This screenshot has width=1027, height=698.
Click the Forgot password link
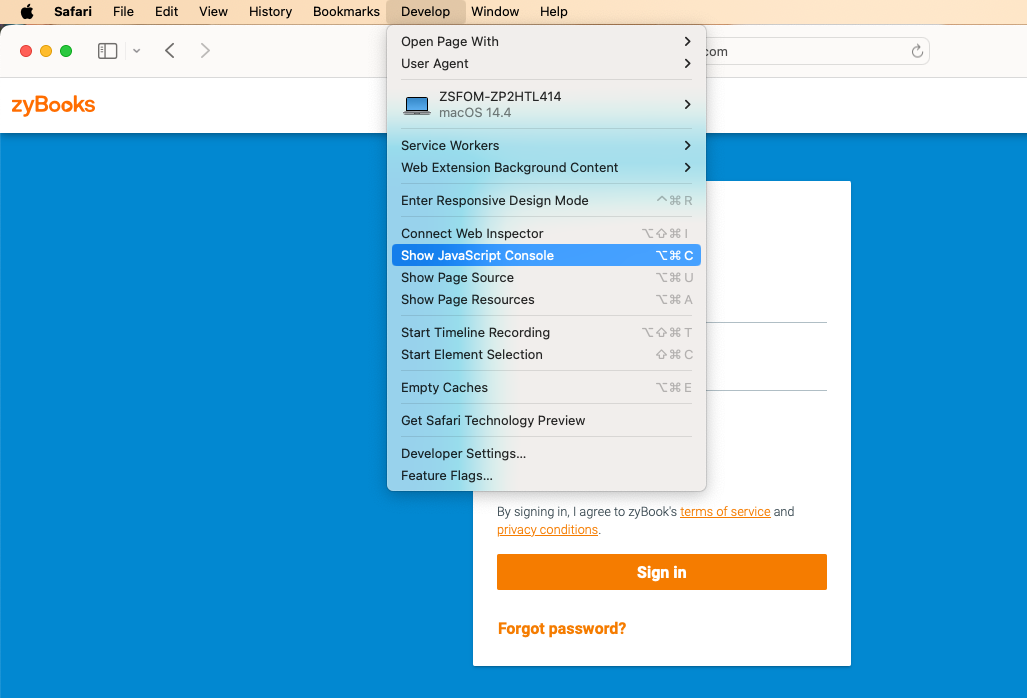(561, 627)
